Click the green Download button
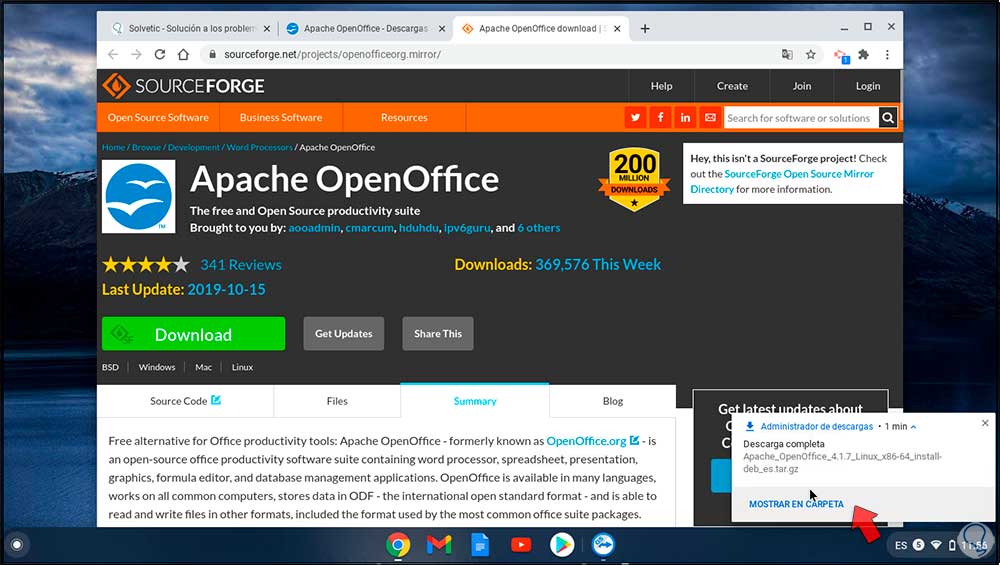Viewport: 1000px width, 565px height. (193, 334)
